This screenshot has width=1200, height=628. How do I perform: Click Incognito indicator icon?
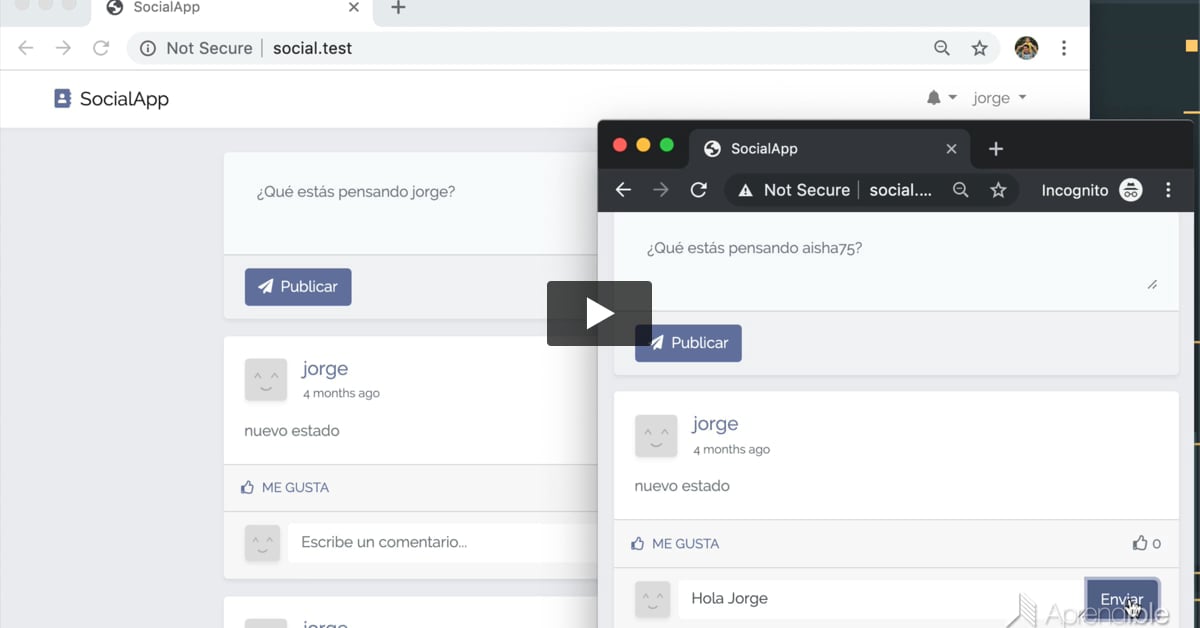1131,190
